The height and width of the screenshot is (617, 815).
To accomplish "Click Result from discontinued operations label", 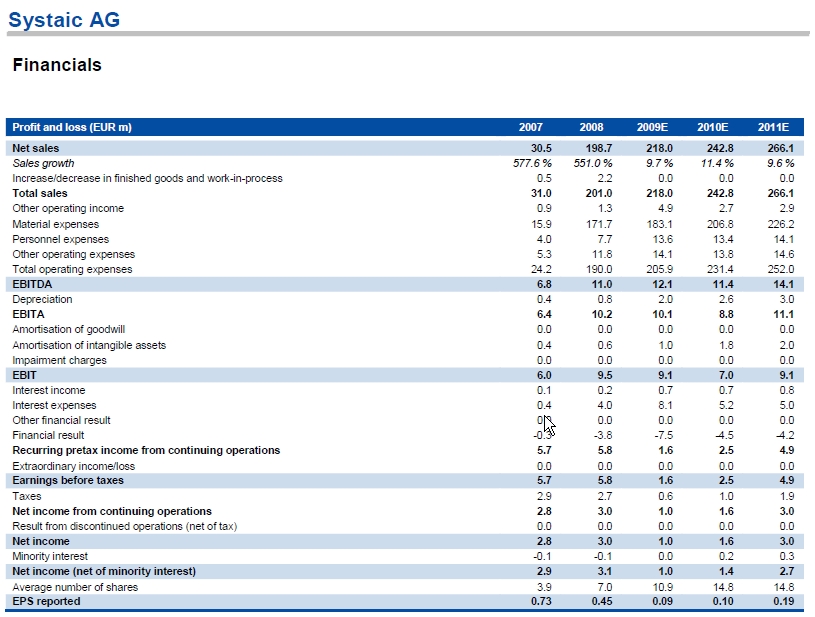I will [125, 527].
